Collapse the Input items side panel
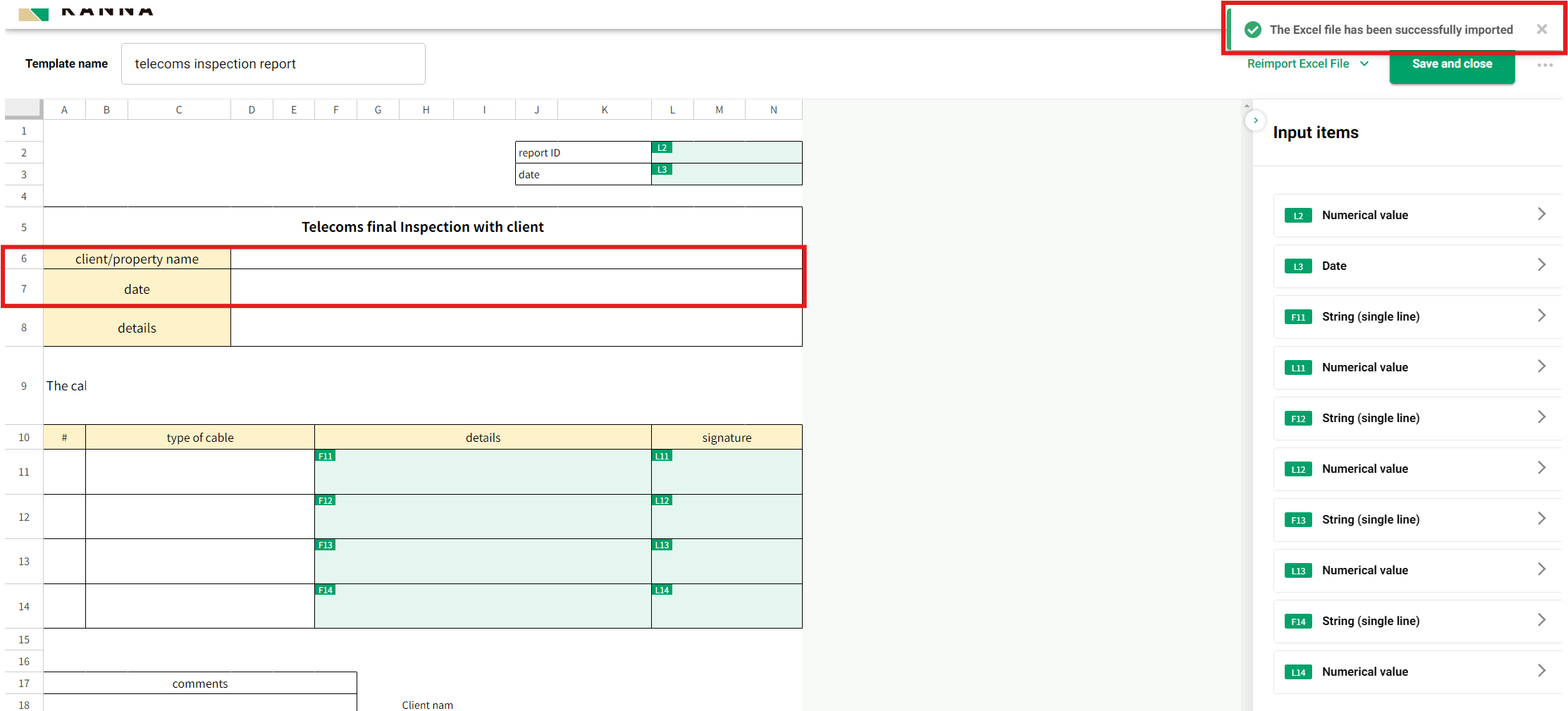The image size is (1568, 711). (1255, 120)
